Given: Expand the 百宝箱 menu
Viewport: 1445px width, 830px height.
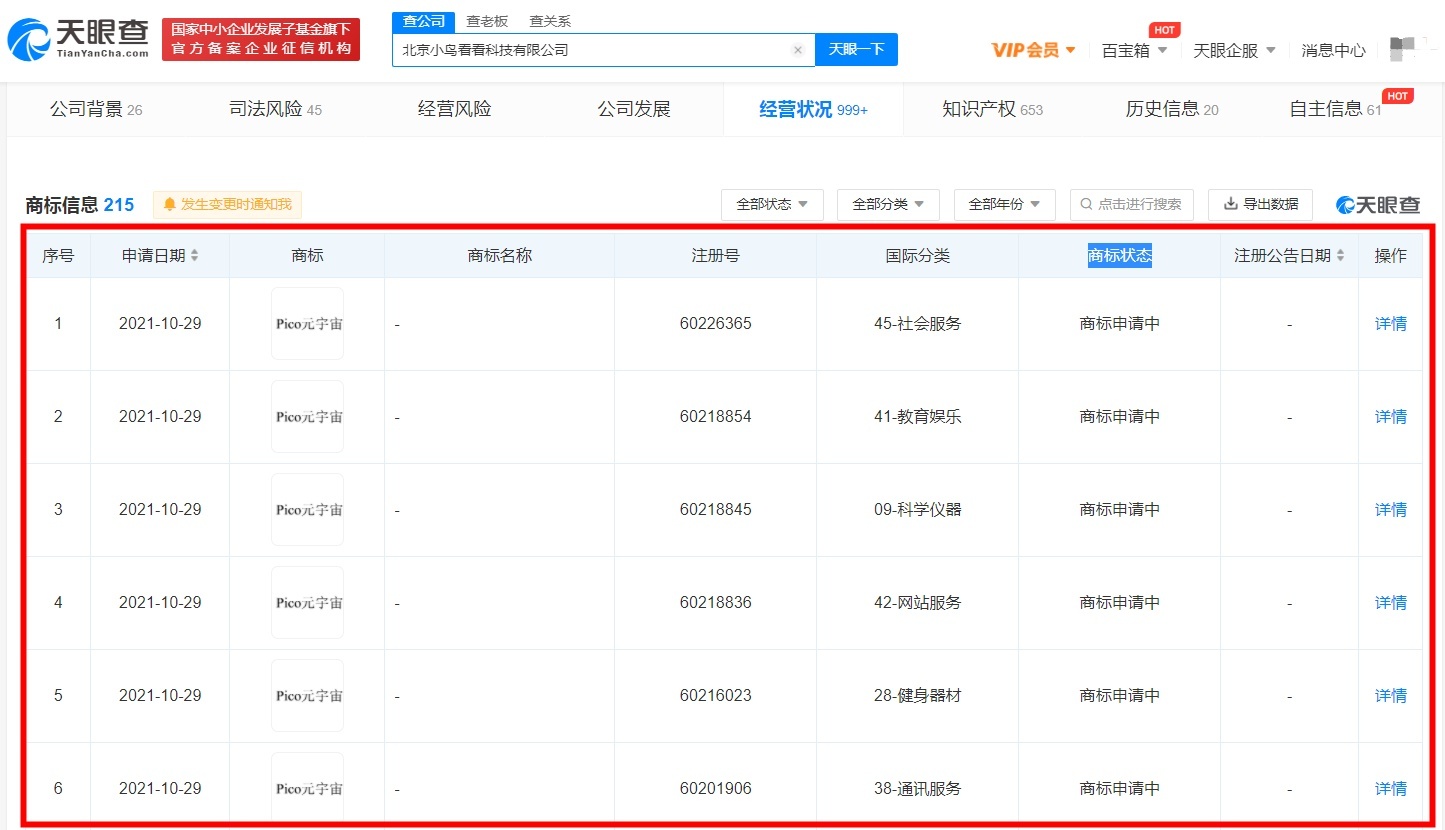Looking at the screenshot, I should [1135, 50].
